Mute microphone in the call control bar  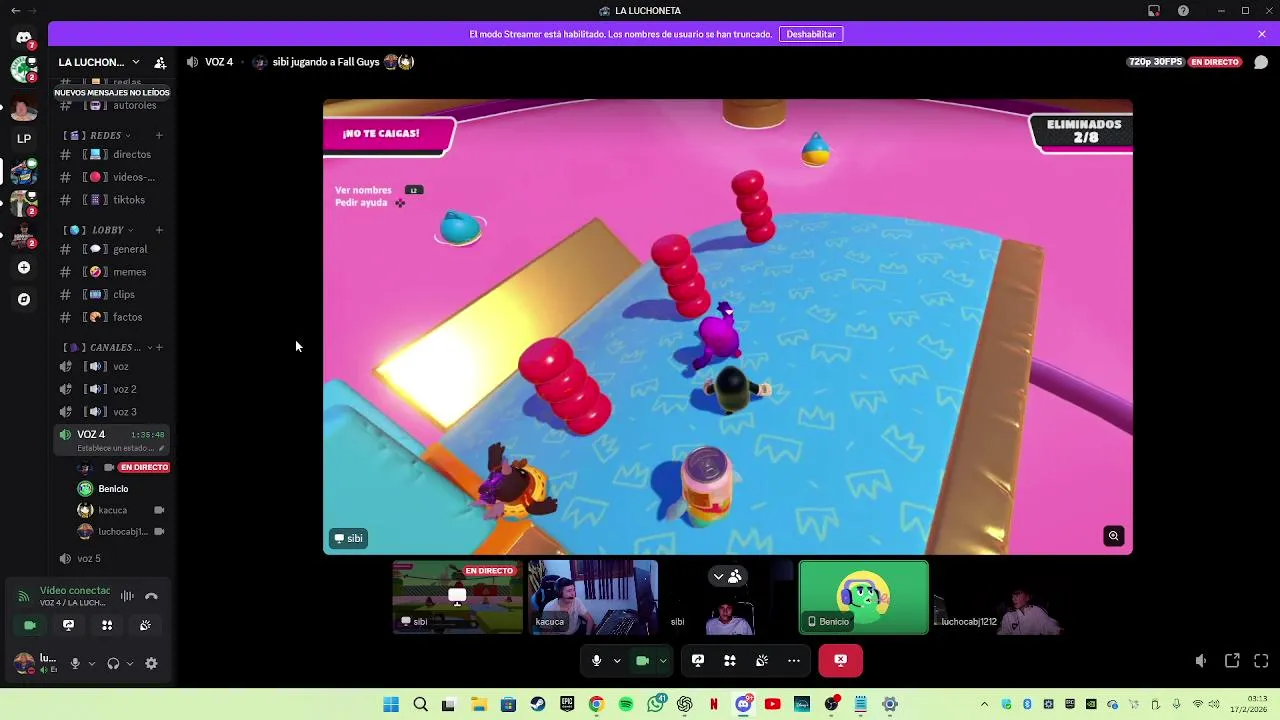(596, 660)
